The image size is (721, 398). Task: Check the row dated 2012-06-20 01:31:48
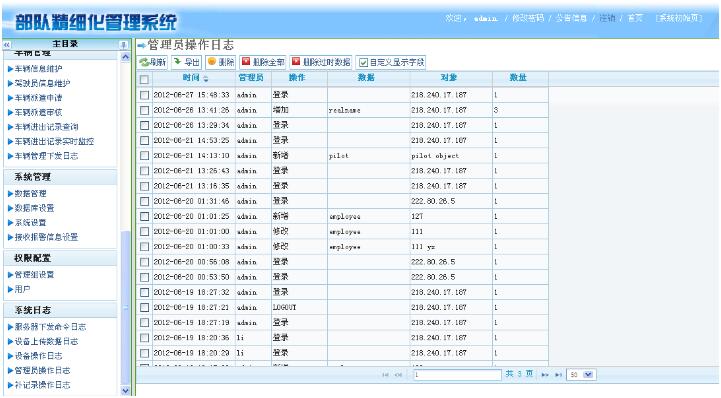(144, 201)
